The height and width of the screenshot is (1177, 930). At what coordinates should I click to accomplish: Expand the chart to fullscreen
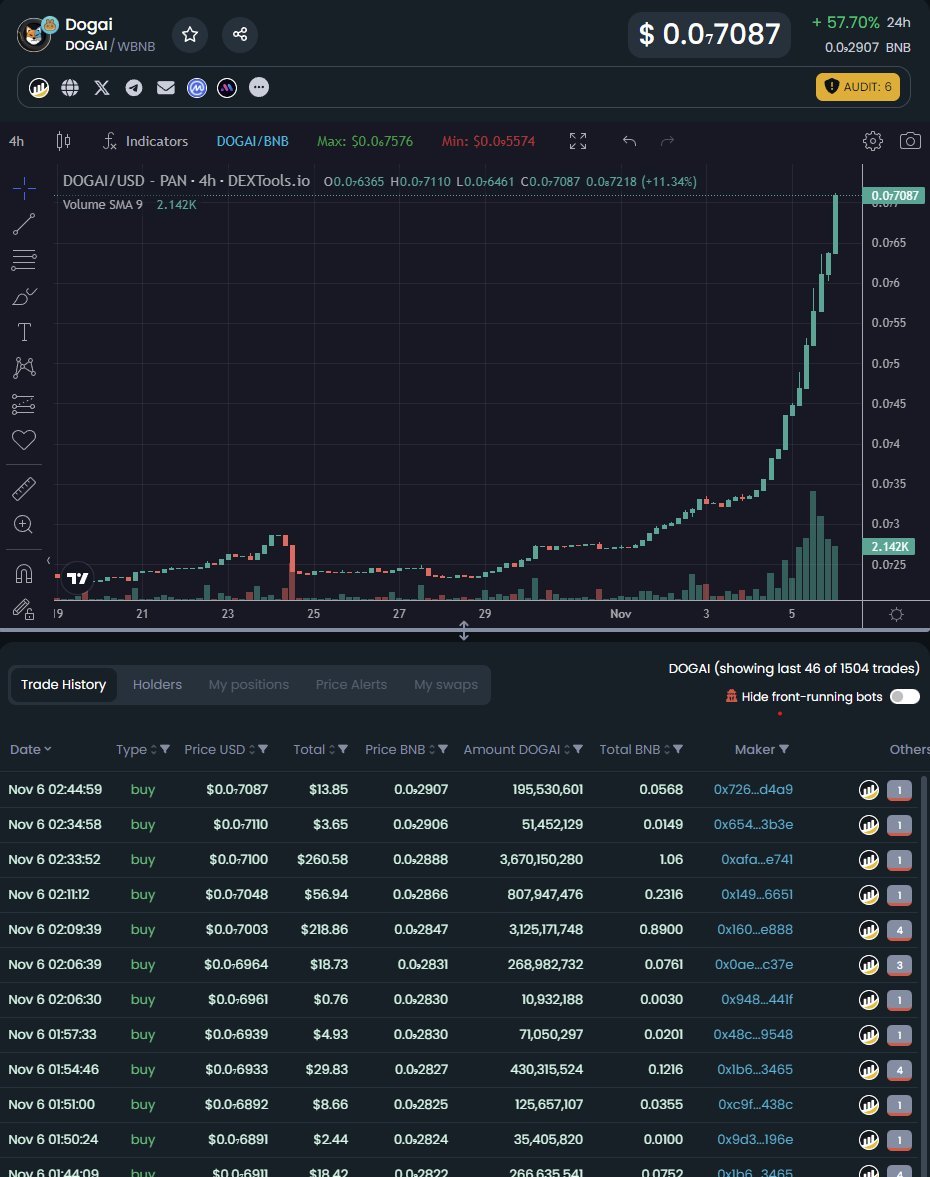click(577, 141)
